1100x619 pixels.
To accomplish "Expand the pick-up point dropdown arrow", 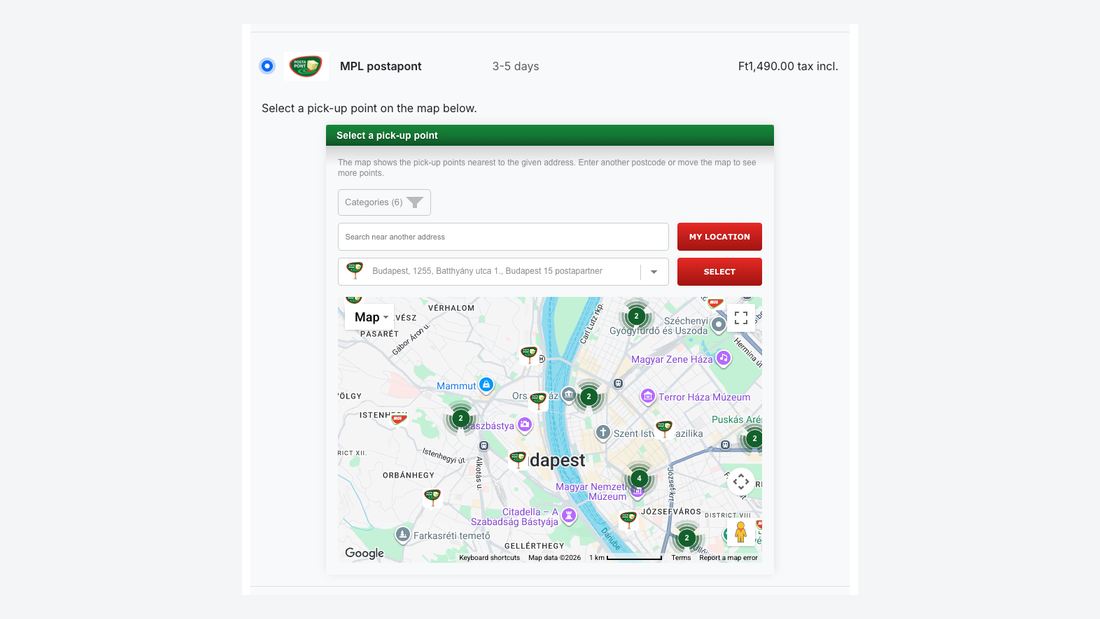I will (x=654, y=272).
